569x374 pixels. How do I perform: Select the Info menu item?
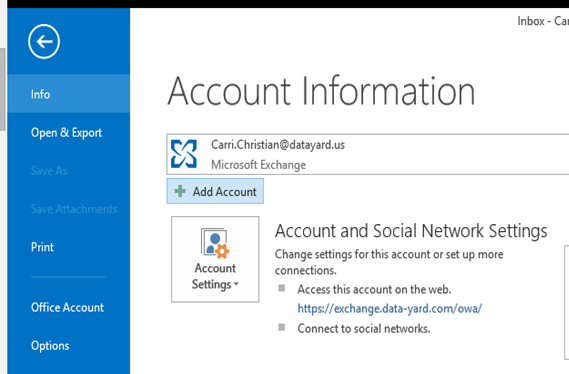point(69,94)
